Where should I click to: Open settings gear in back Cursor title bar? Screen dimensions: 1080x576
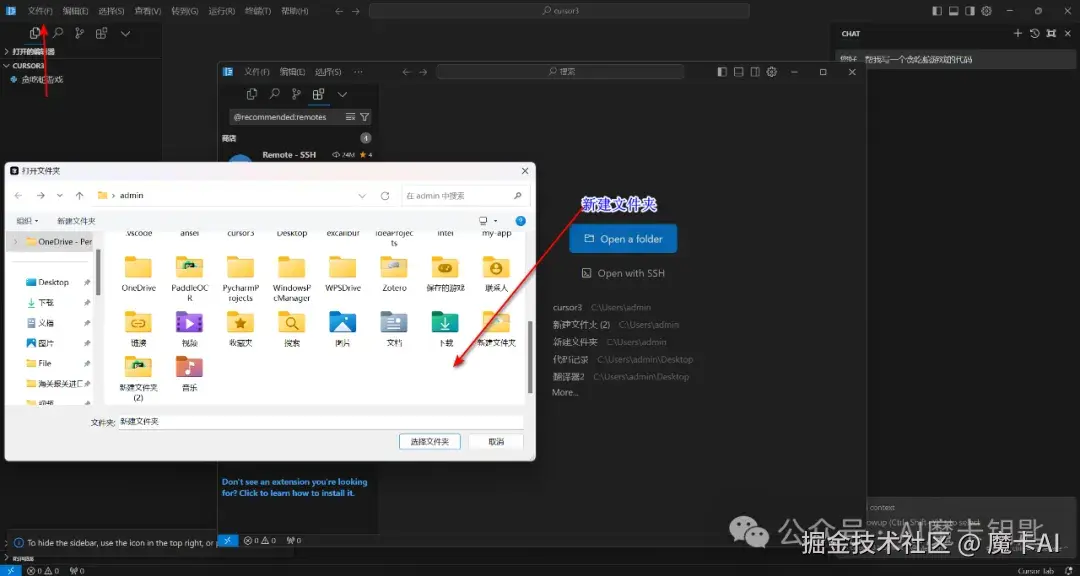986,11
